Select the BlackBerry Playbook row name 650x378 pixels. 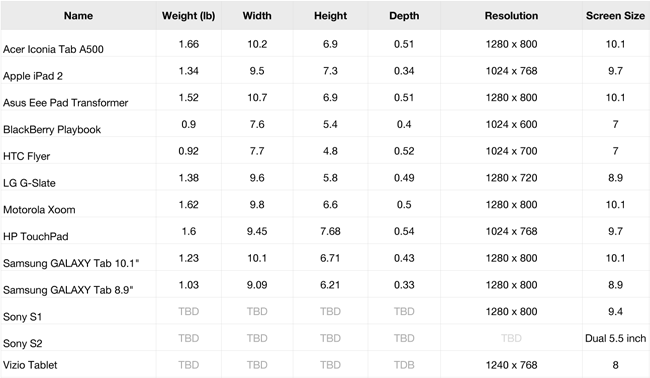point(52,130)
